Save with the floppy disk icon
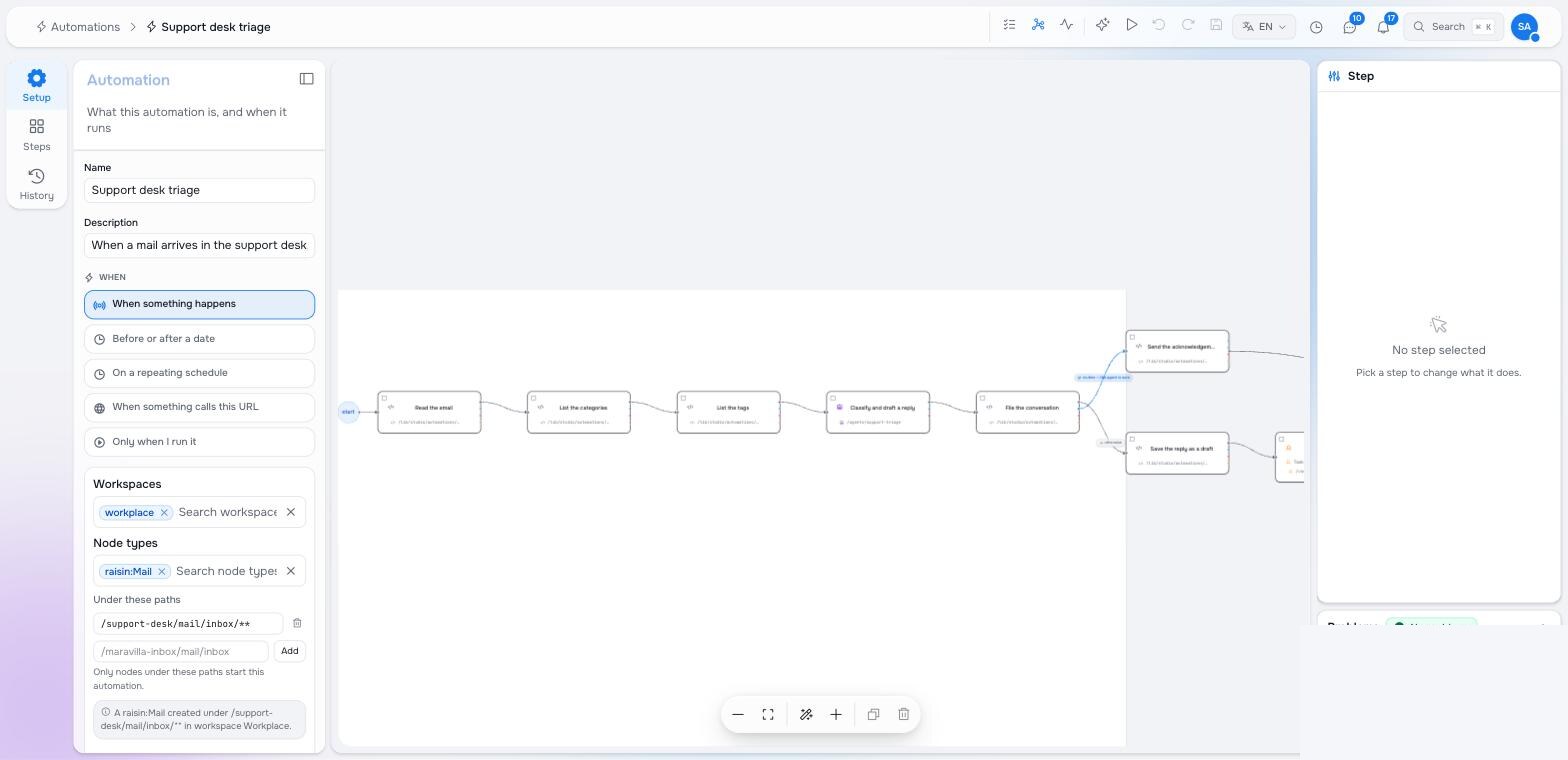The image size is (1568, 760). pos(1216,25)
